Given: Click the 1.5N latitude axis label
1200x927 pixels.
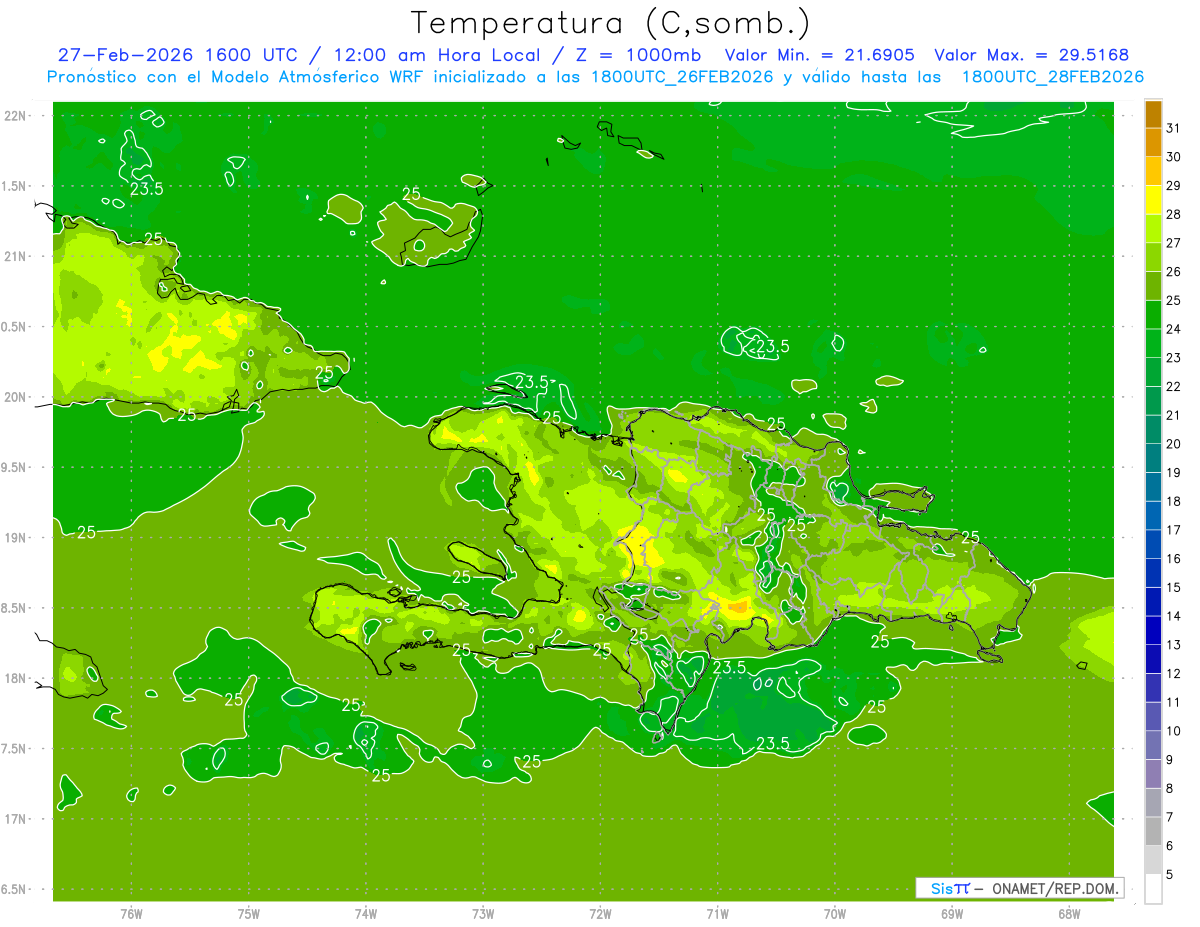Looking at the screenshot, I should click(15, 186).
